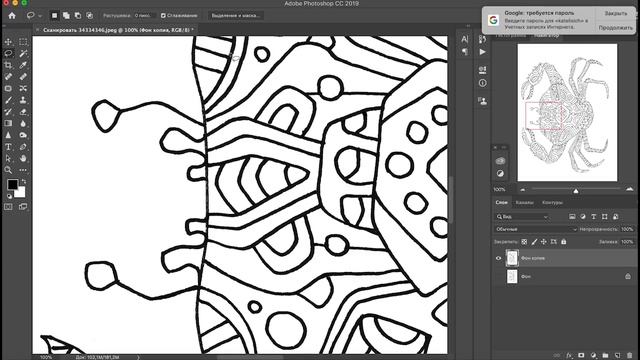
Task: Select the Hand tool
Action: (23, 158)
